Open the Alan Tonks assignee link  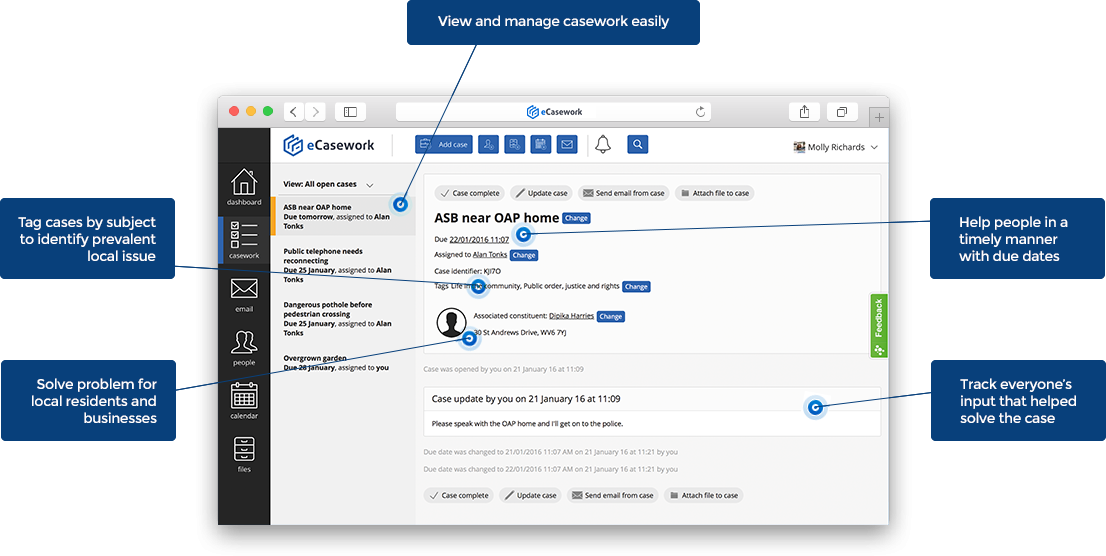click(490, 255)
